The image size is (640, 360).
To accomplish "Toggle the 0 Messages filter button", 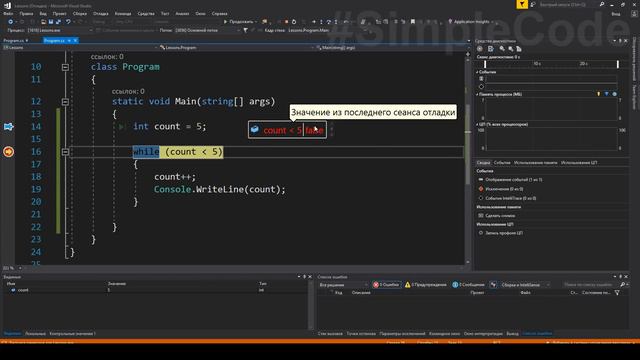I will tap(468, 284).
